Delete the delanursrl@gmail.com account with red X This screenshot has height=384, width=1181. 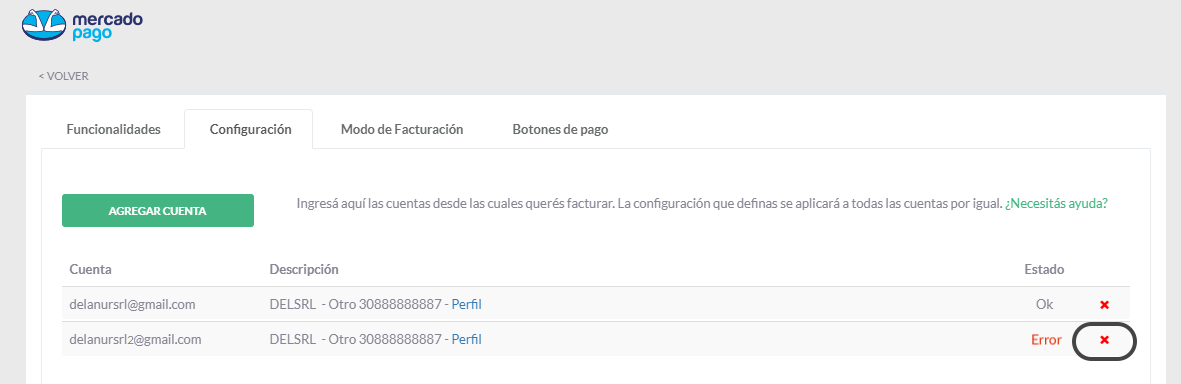pos(1104,305)
